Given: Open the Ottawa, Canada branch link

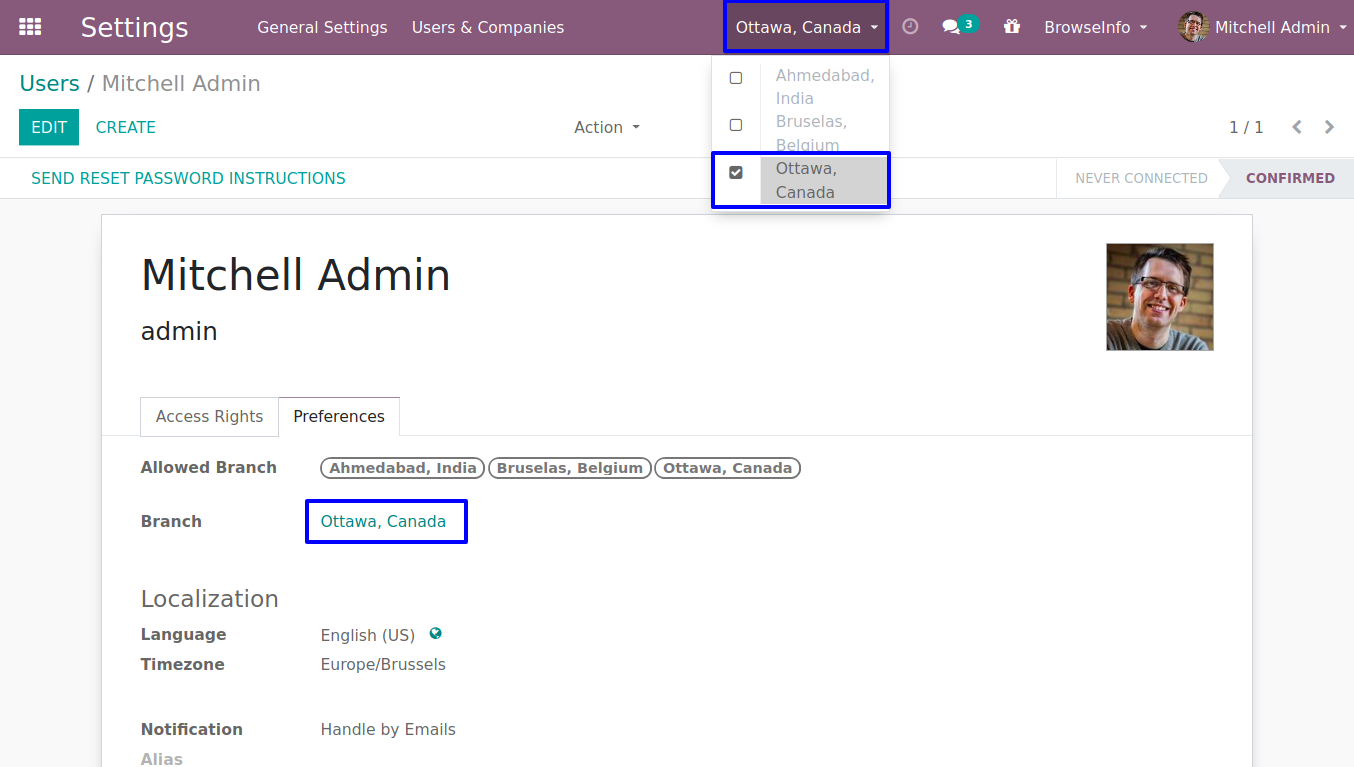Looking at the screenshot, I should tap(383, 521).
